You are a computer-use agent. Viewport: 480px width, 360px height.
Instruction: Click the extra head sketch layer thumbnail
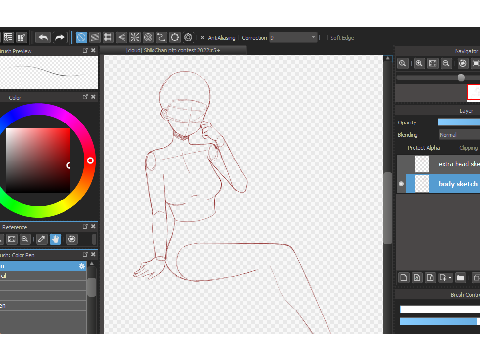422,164
